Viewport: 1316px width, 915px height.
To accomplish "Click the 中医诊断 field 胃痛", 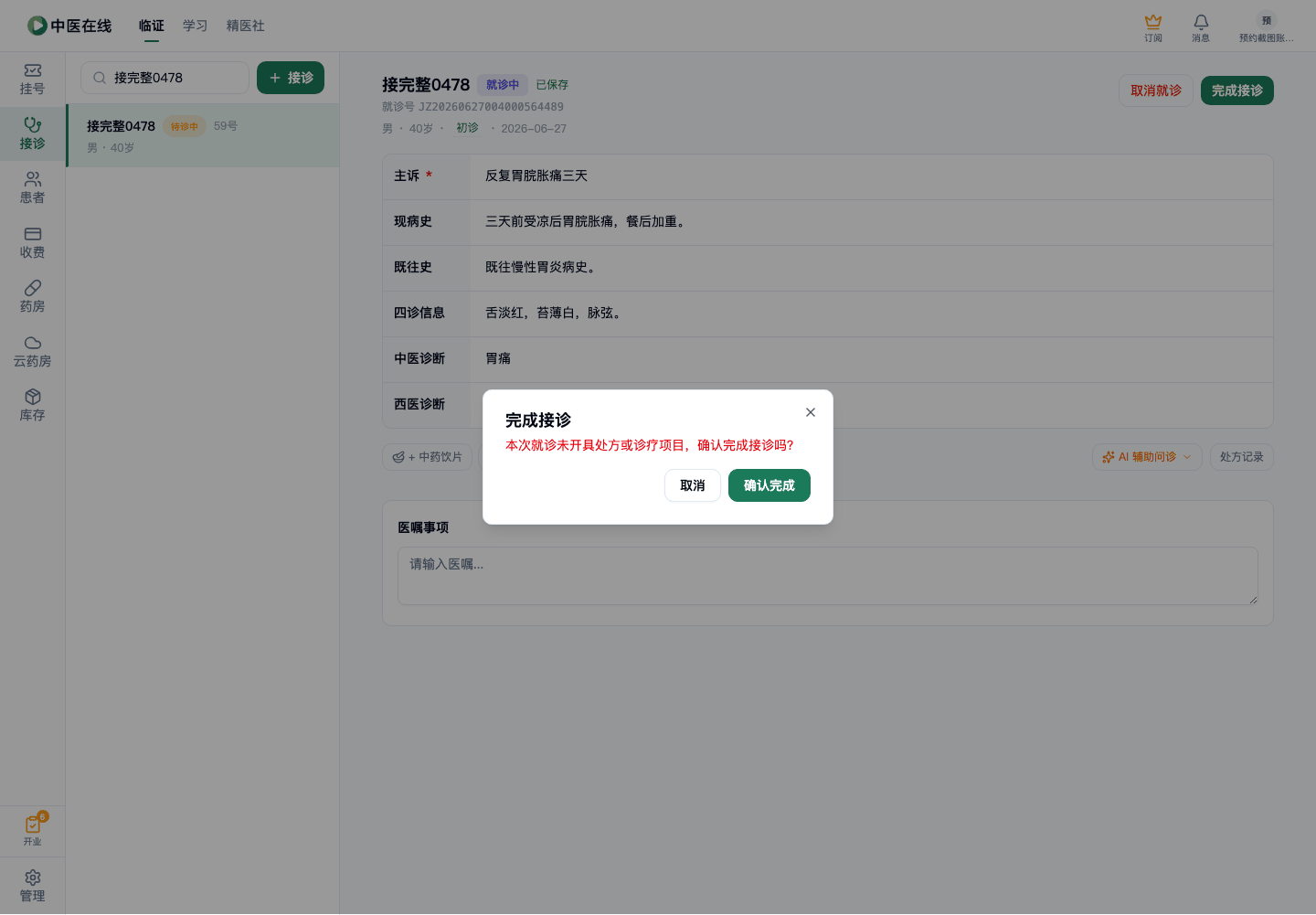I will [x=872, y=359].
